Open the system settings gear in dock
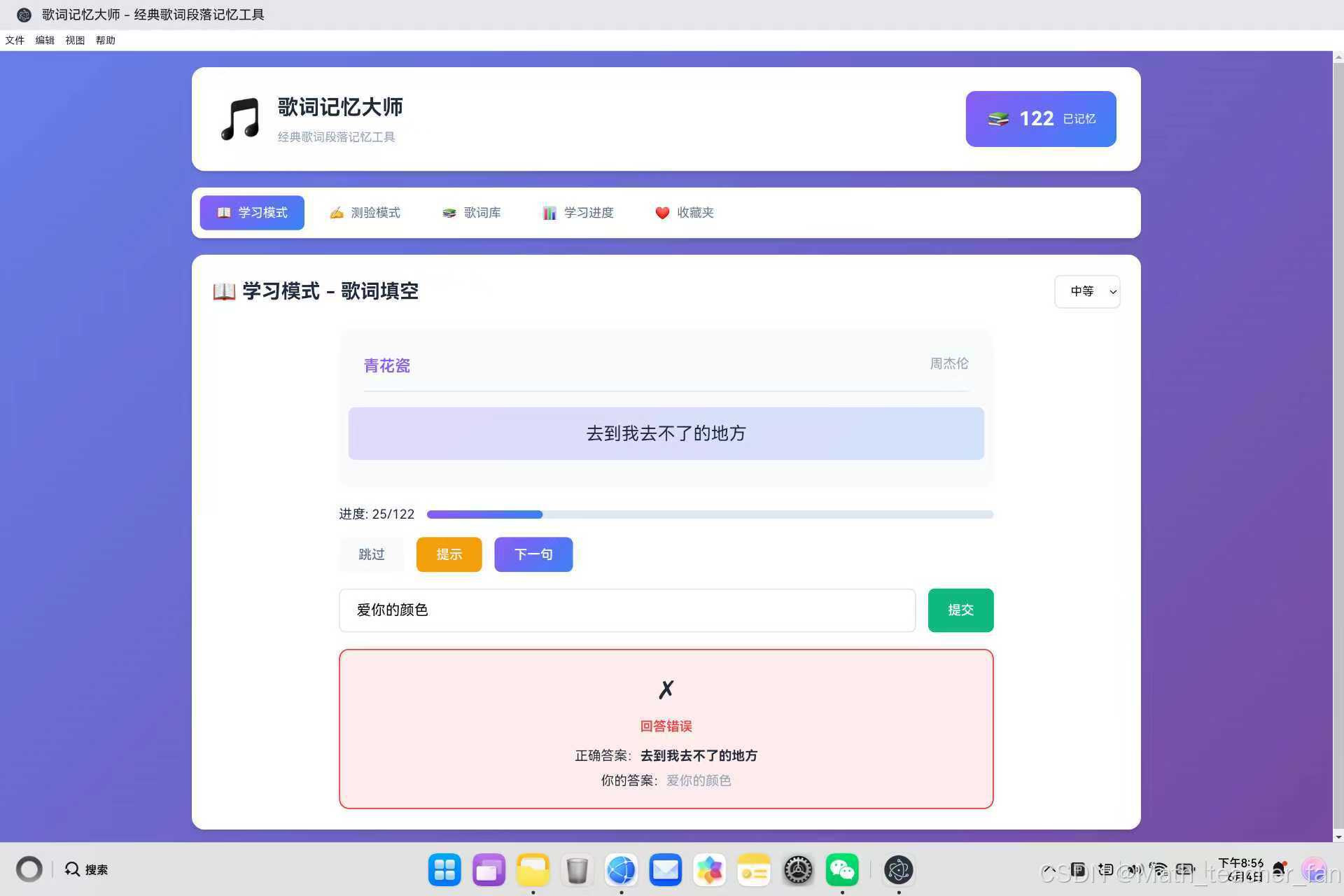 798,870
